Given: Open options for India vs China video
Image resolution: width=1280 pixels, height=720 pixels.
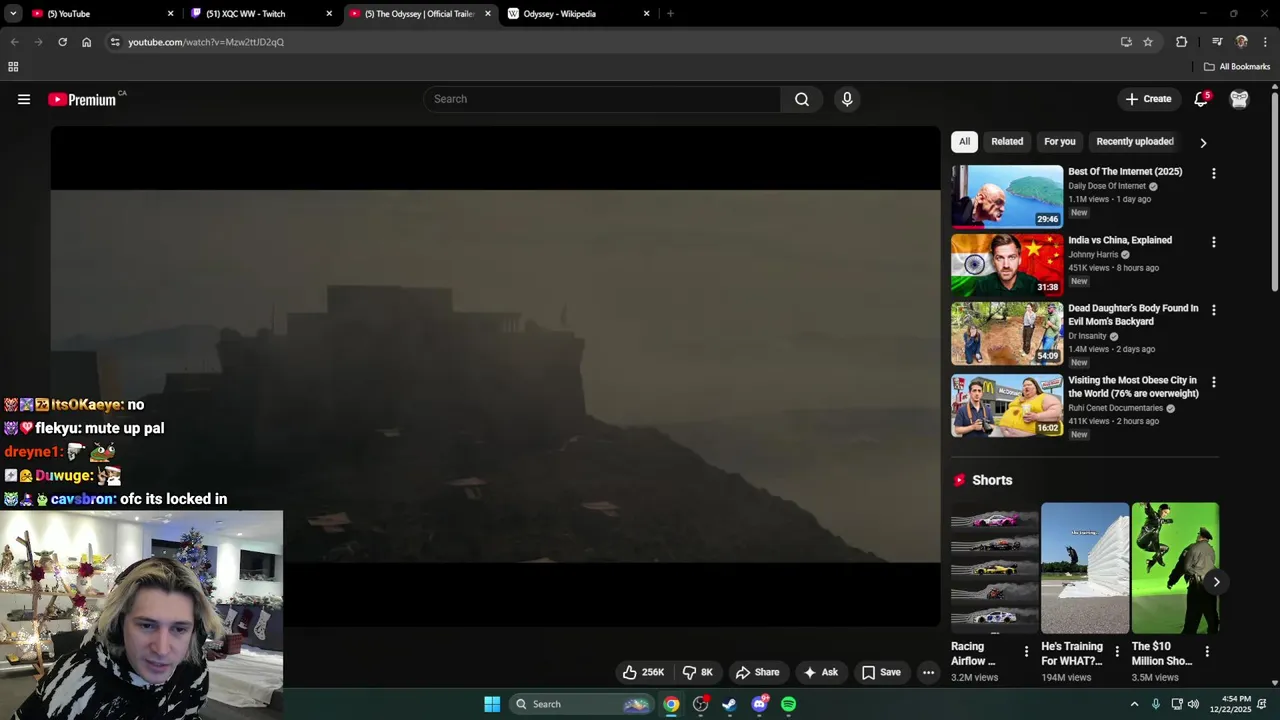Looking at the screenshot, I should [x=1214, y=242].
